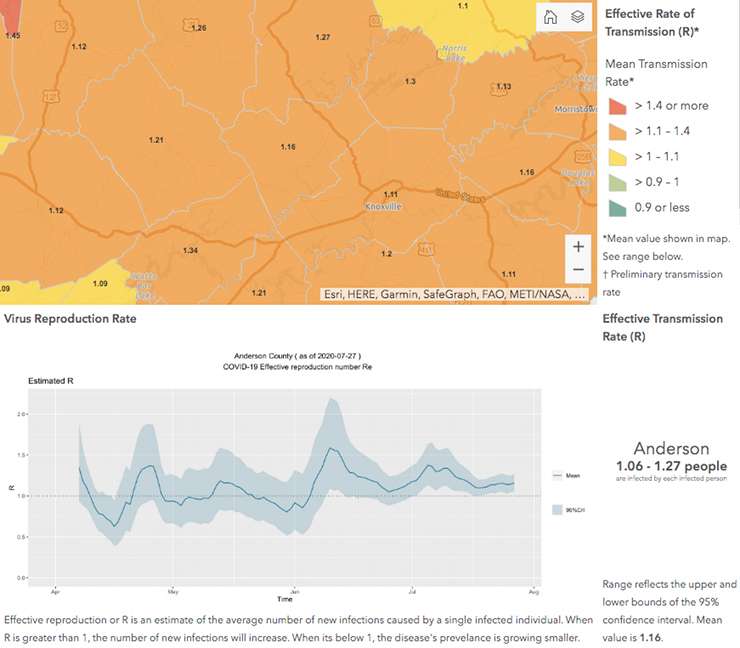Select the yellow county labeled 1.09

pos(99,283)
